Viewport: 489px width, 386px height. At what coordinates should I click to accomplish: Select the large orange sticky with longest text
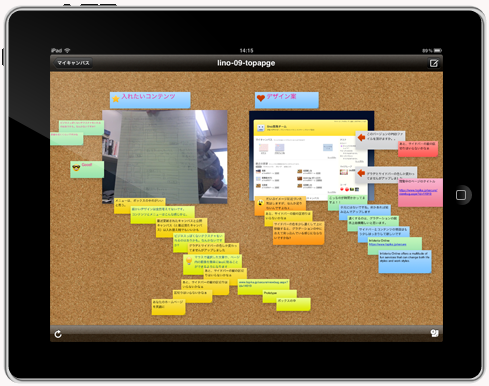(x=298, y=233)
